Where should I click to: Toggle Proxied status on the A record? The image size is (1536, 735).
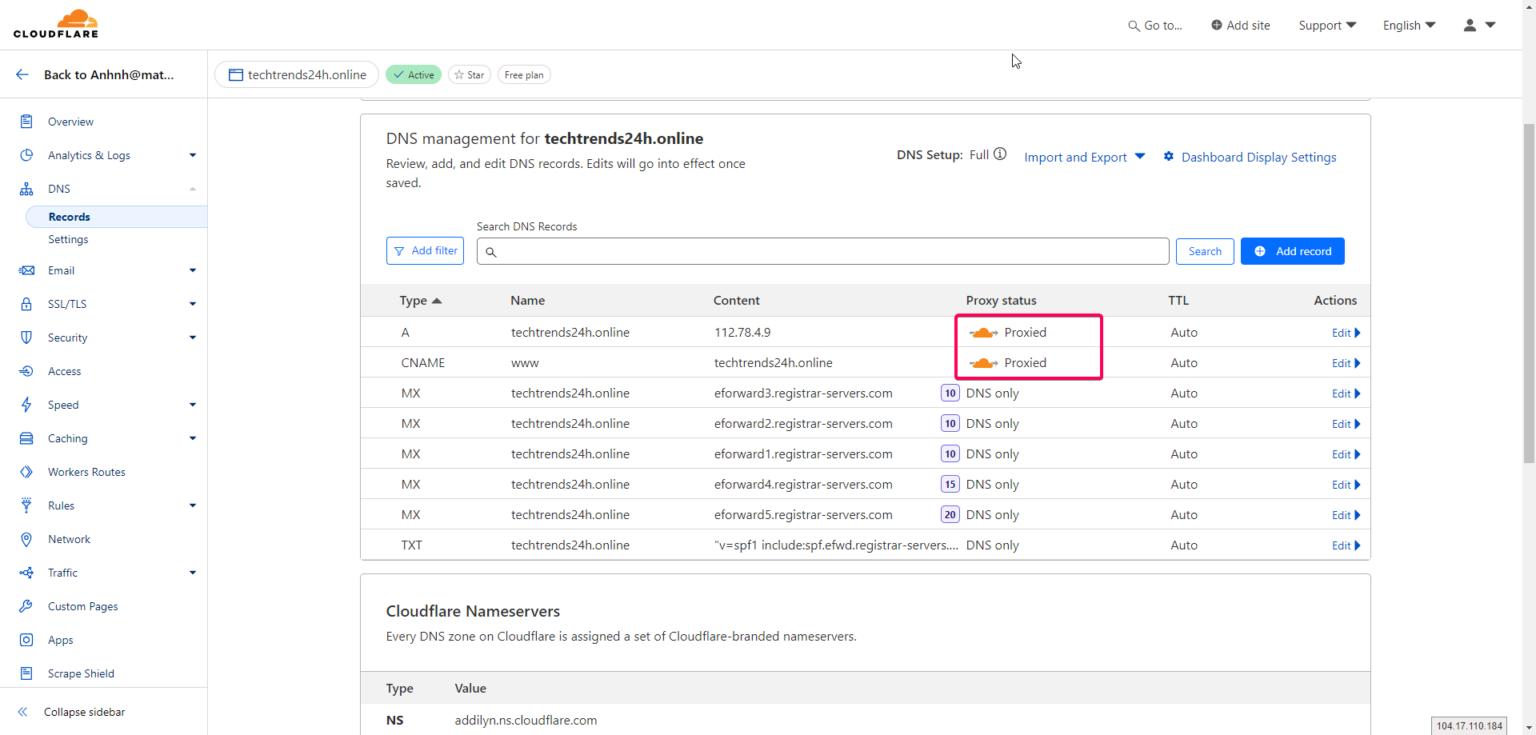click(x=984, y=331)
